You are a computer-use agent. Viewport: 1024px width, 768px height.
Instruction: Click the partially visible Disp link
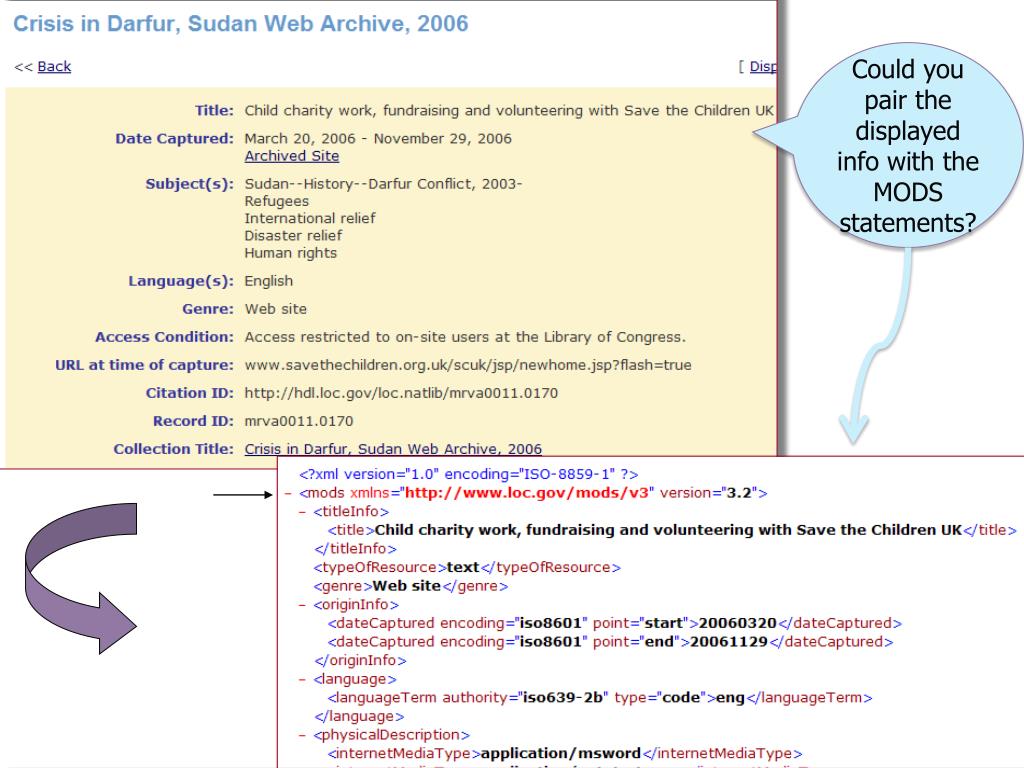click(x=763, y=67)
